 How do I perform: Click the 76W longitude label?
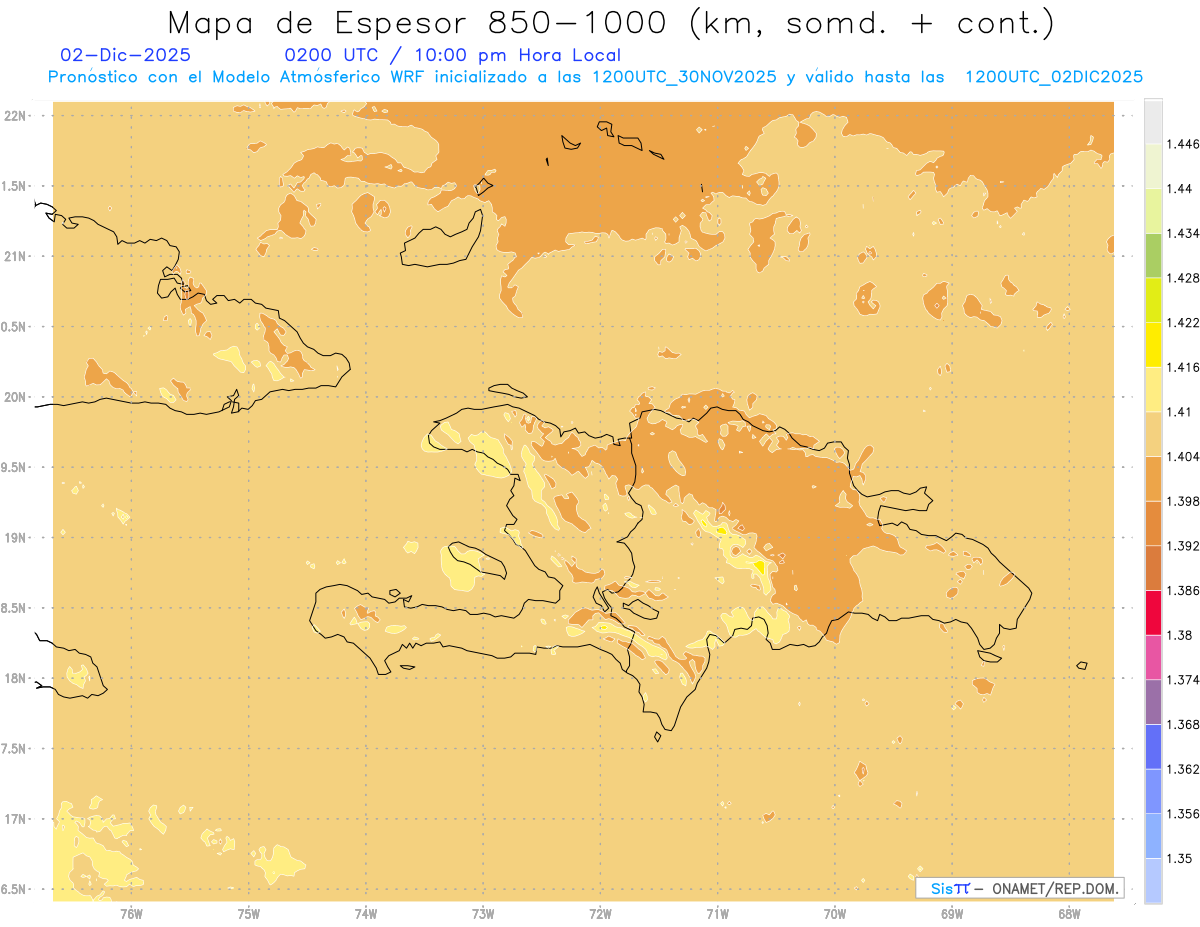pos(131,914)
